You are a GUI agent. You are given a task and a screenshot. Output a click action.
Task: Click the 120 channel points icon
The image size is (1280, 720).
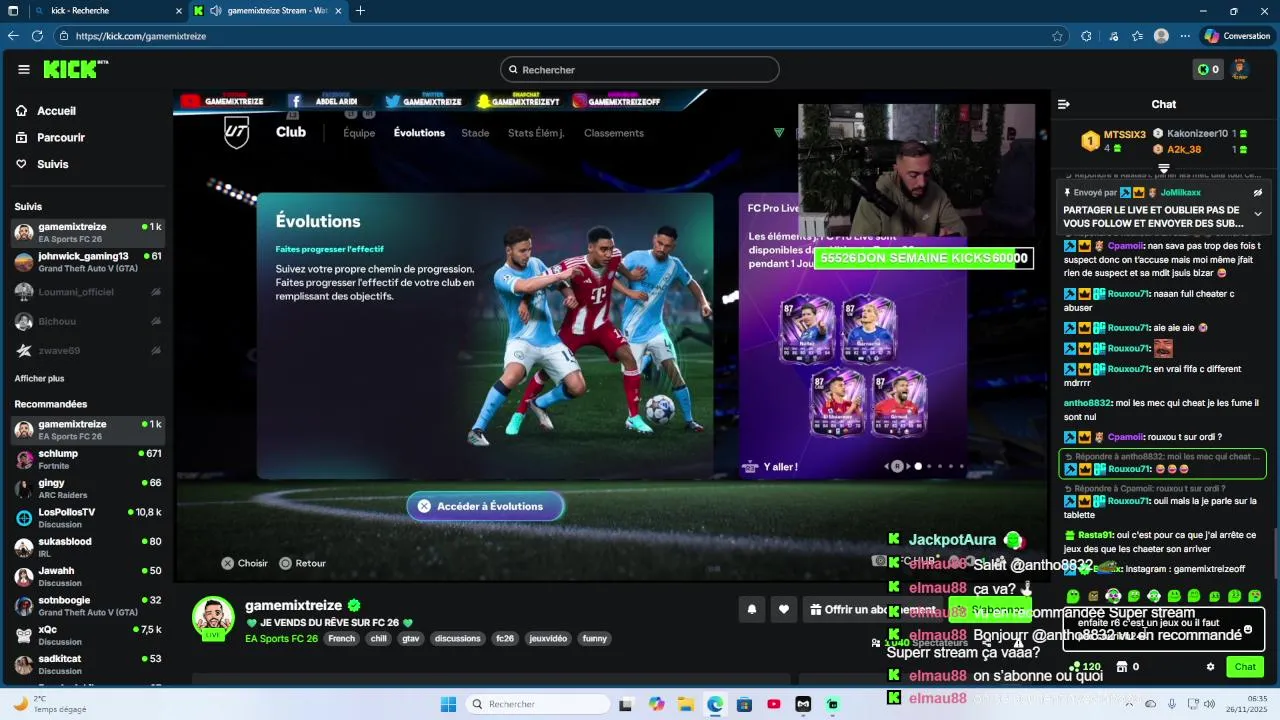pos(1085,667)
